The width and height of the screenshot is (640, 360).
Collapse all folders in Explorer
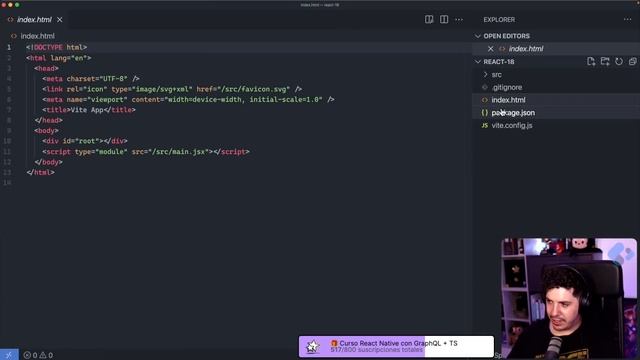632,61
